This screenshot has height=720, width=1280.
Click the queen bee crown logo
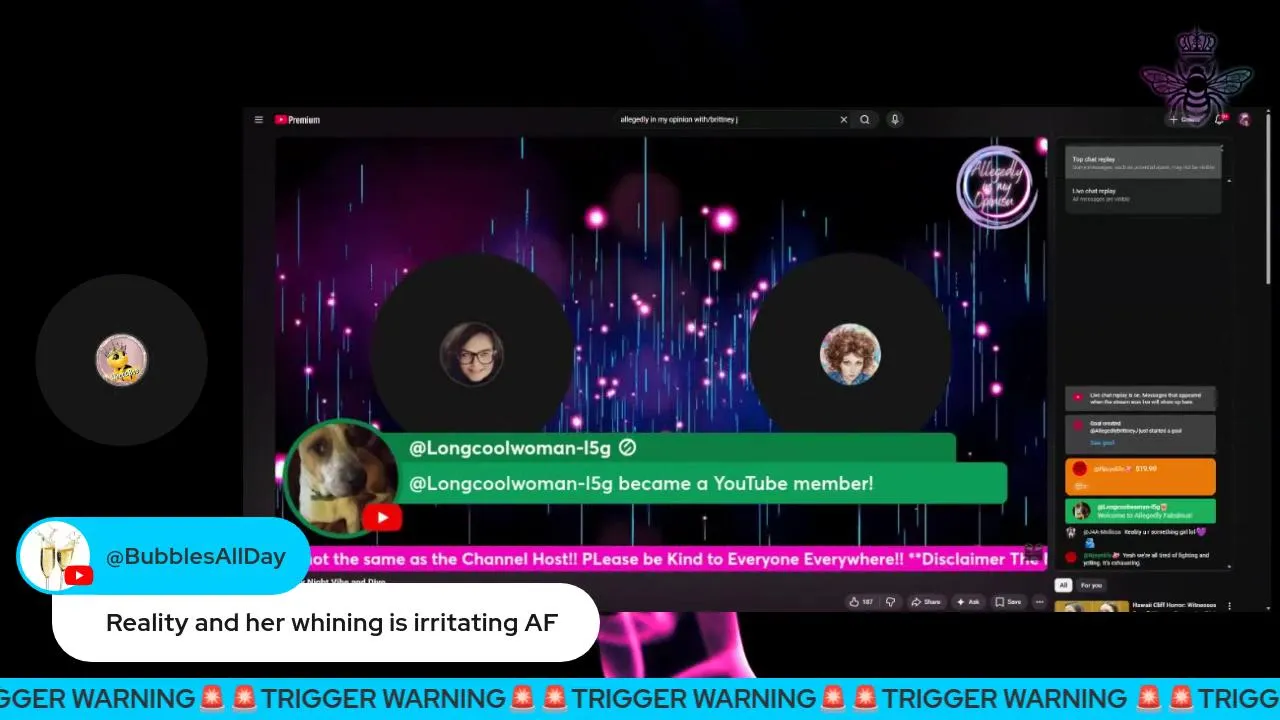[1197, 75]
